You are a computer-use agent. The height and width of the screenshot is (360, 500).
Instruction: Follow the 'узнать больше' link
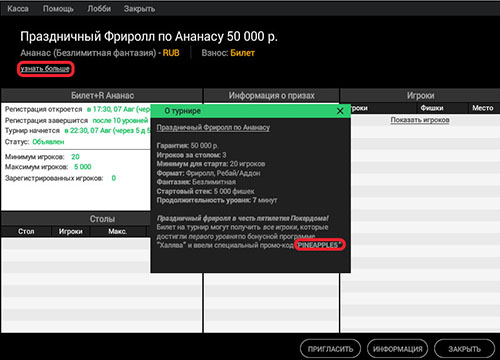(x=45, y=69)
